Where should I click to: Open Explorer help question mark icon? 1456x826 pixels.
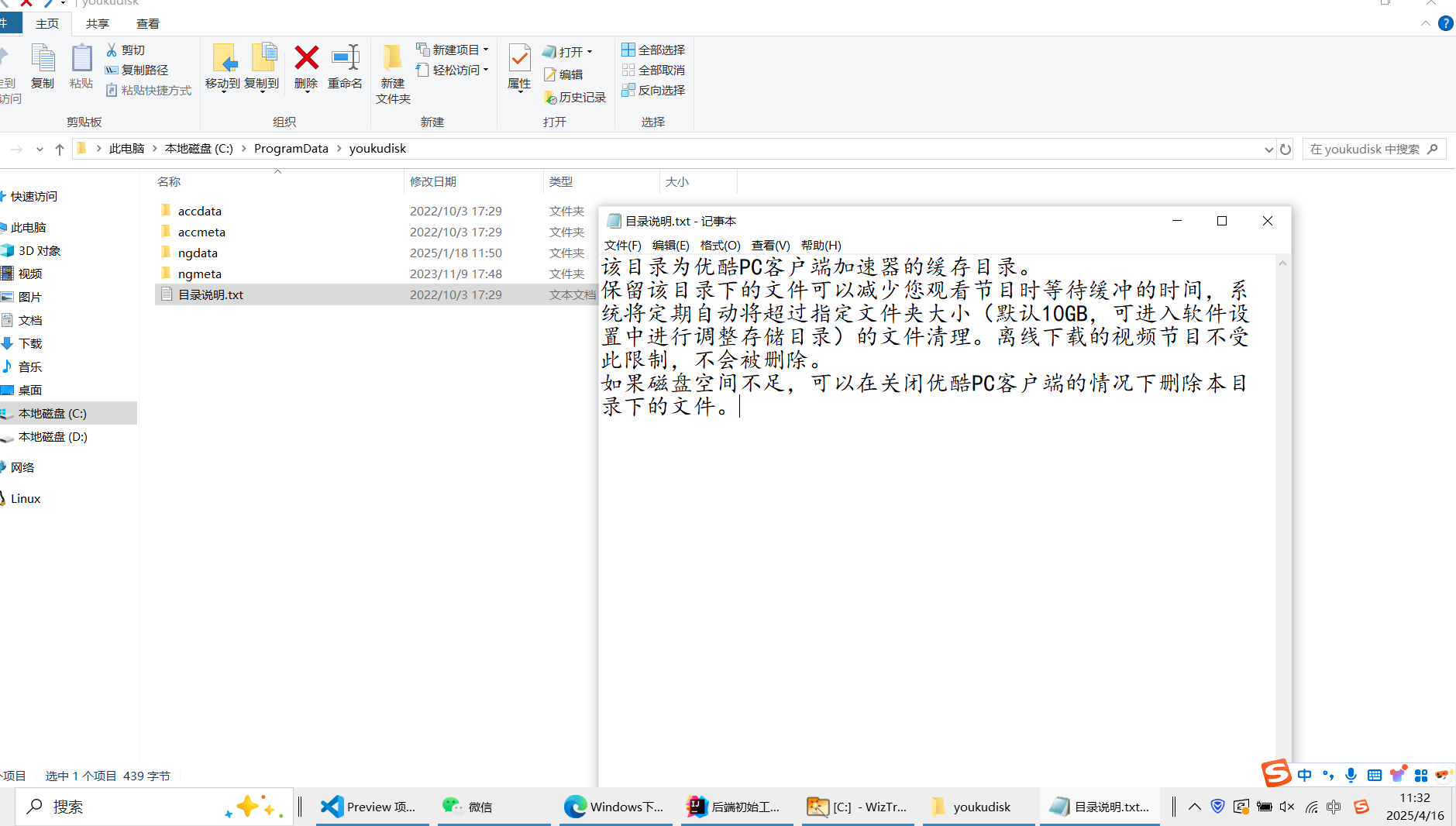1445,23
